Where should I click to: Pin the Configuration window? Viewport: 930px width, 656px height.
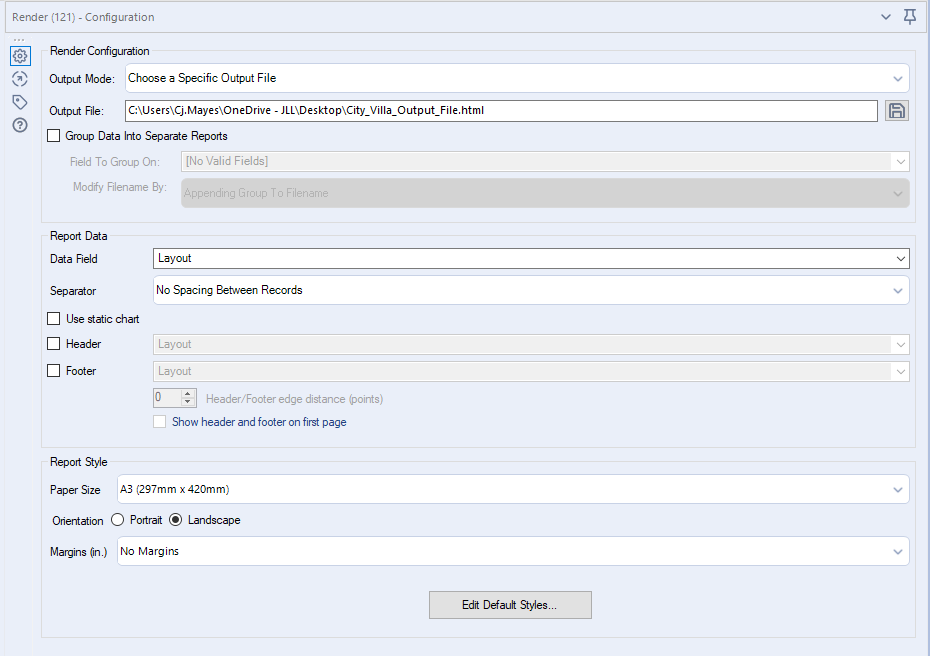(909, 17)
